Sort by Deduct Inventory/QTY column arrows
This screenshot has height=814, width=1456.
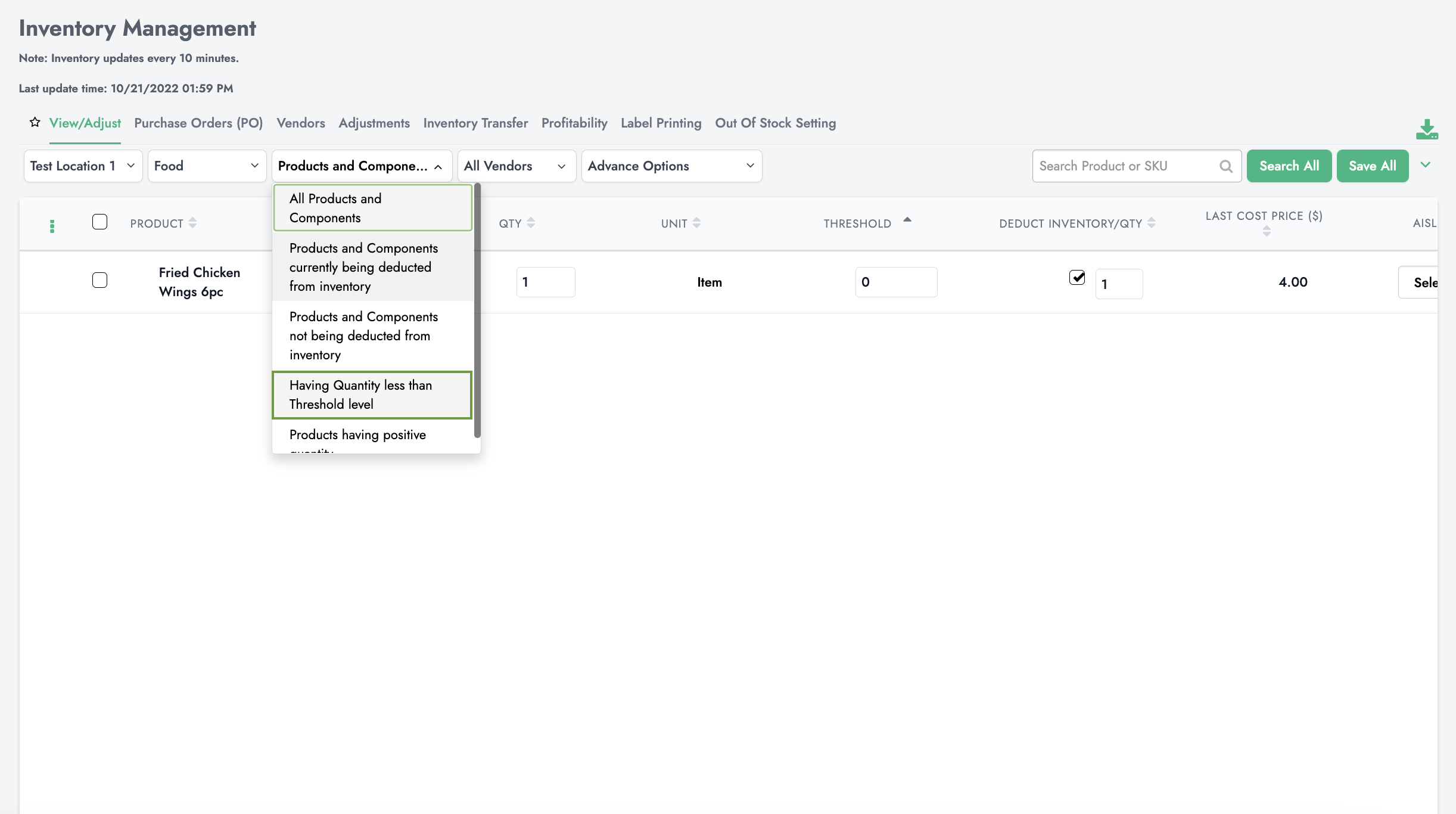pos(1151,223)
